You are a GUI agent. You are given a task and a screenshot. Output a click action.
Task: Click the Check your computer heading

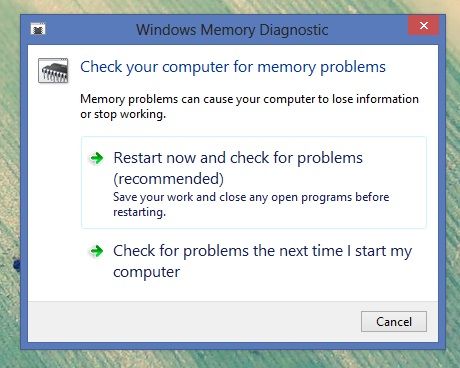233,67
